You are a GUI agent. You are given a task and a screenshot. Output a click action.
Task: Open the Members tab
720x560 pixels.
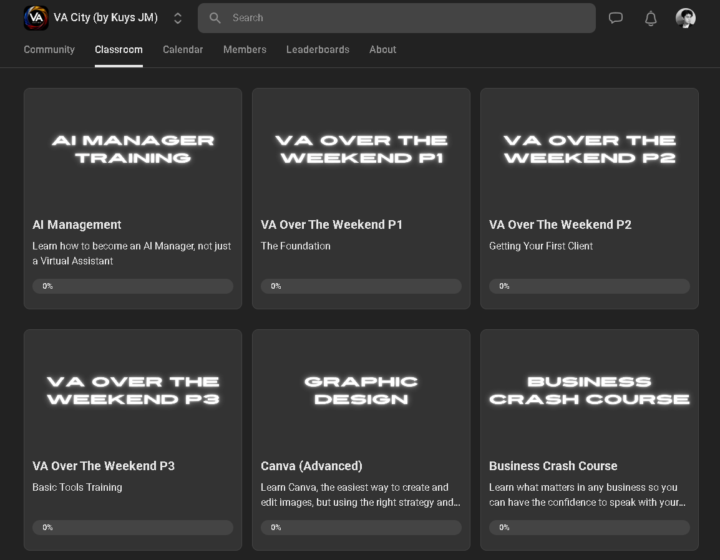point(245,50)
